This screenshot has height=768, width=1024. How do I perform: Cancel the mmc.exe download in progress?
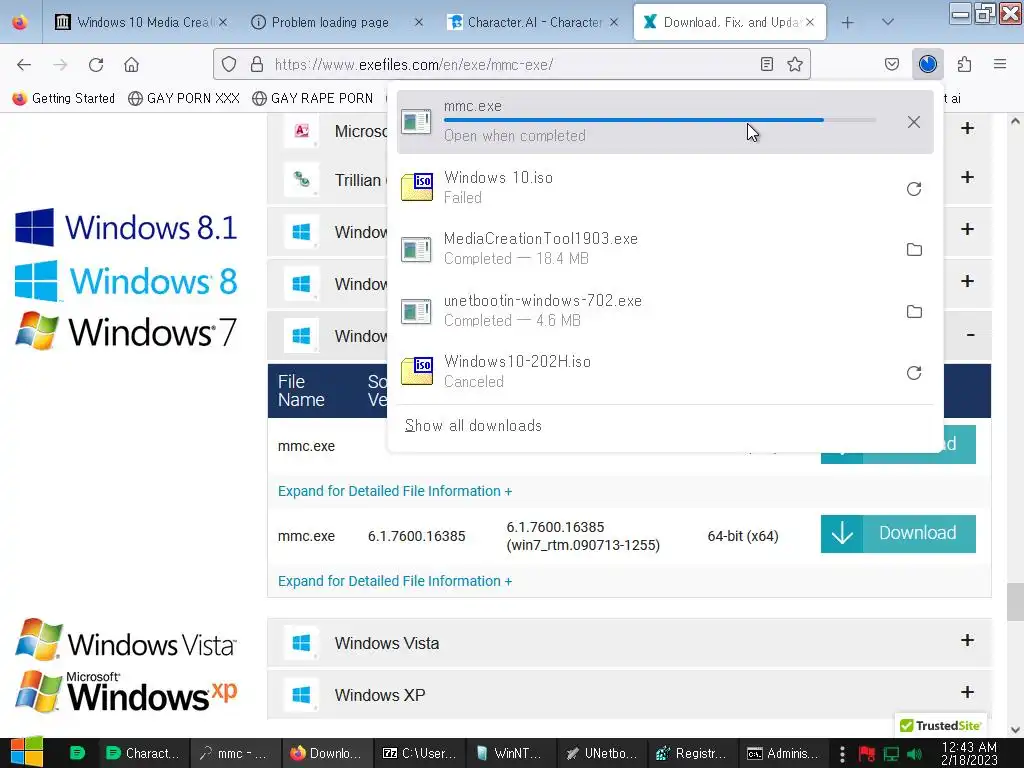(914, 122)
